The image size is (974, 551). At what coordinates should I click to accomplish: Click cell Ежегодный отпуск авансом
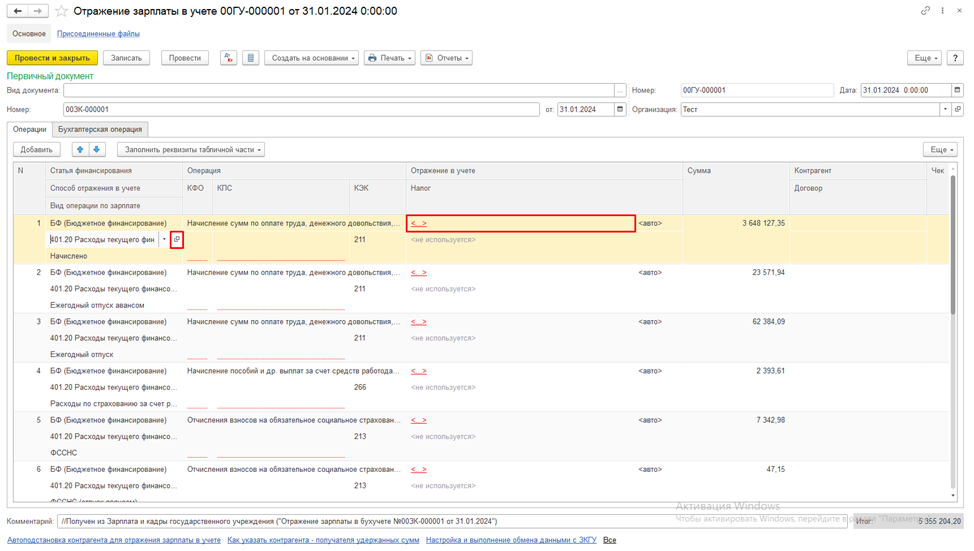[114, 305]
